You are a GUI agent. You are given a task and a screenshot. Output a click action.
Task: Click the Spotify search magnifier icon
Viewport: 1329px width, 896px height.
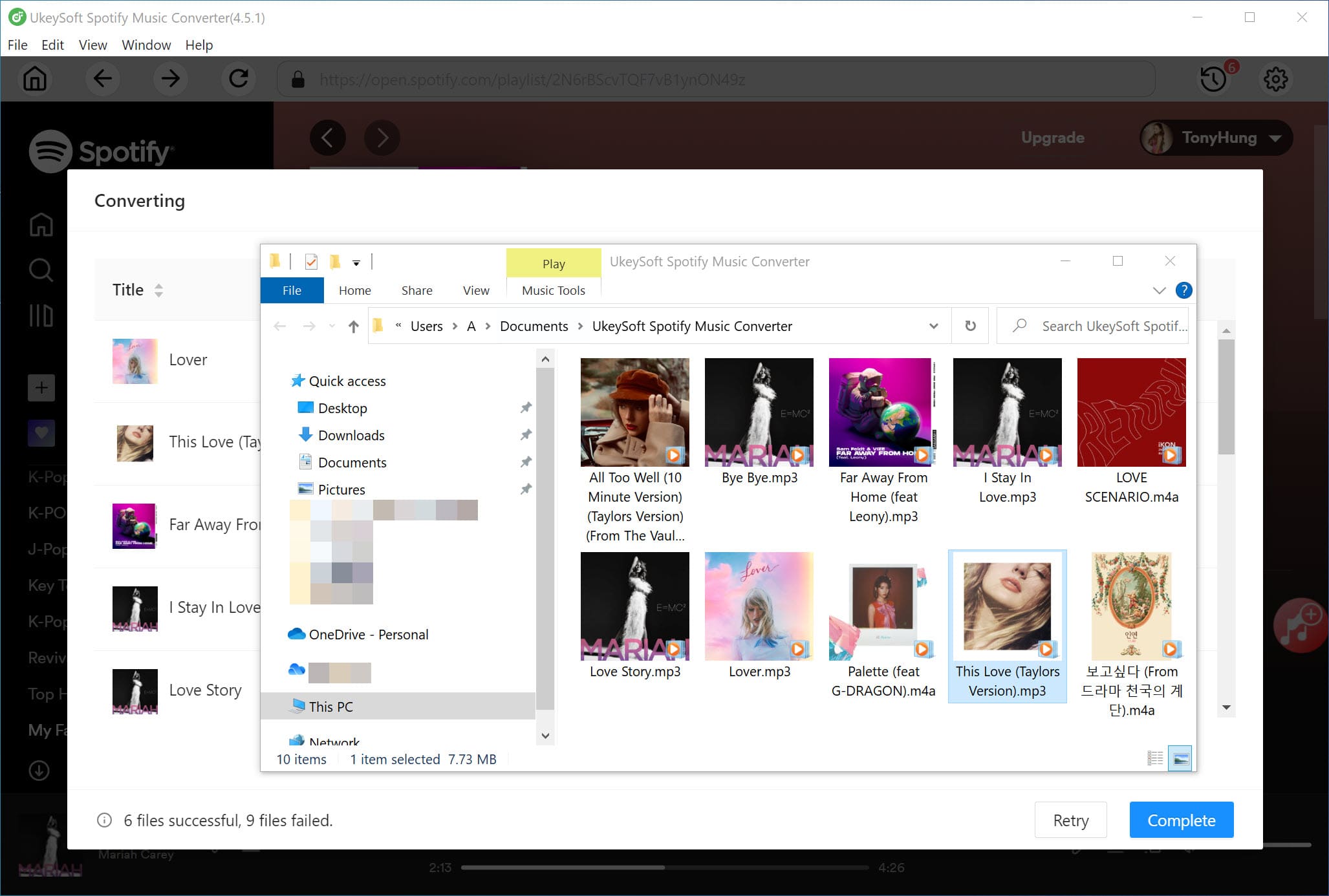coord(42,270)
